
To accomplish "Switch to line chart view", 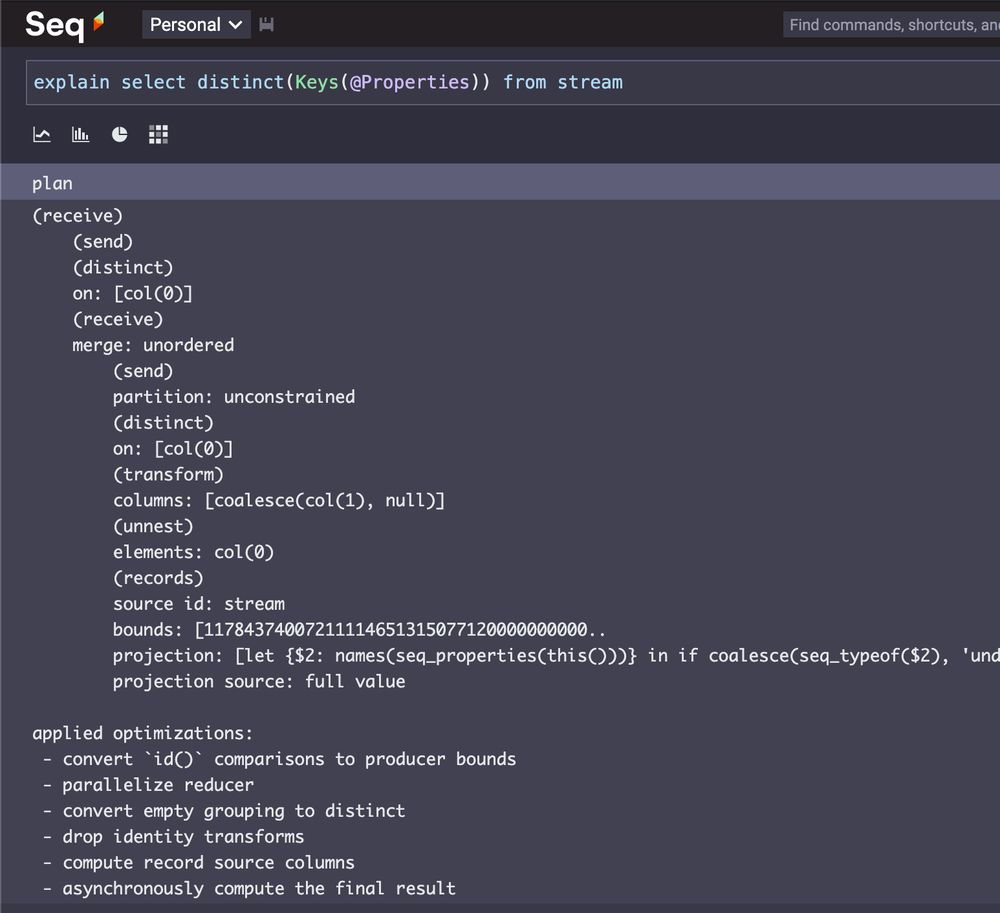I will (41, 135).
